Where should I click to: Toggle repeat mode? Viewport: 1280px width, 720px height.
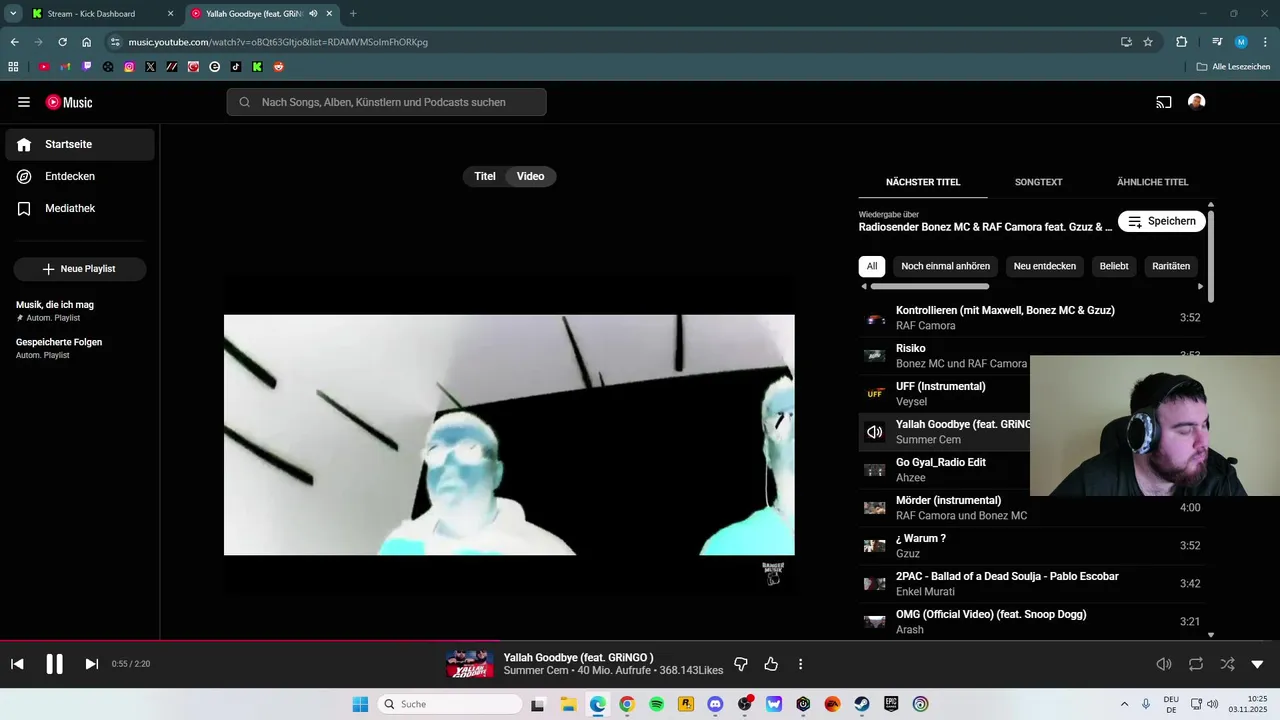click(x=1196, y=664)
